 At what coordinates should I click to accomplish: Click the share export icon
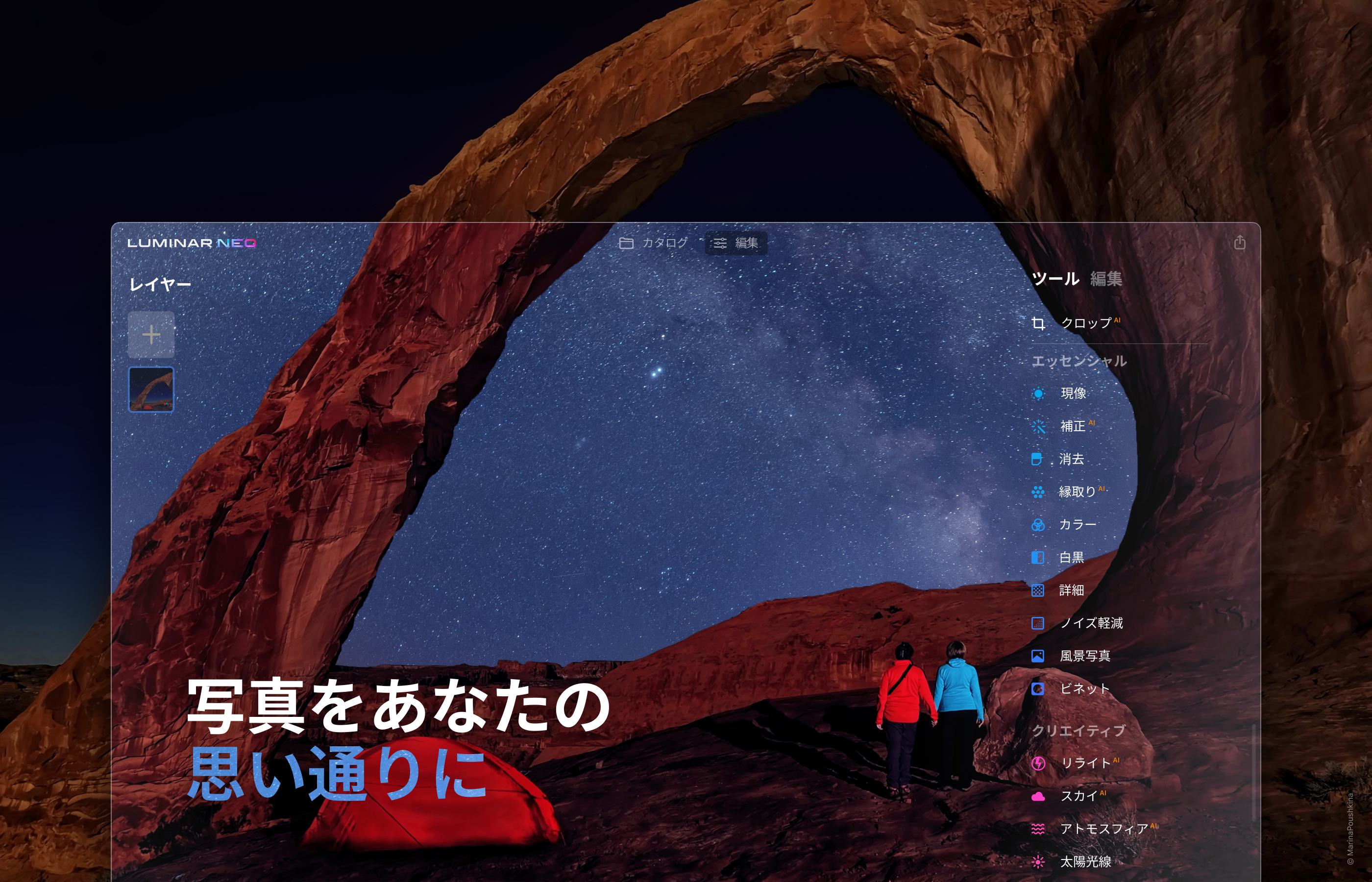coord(1240,242)
